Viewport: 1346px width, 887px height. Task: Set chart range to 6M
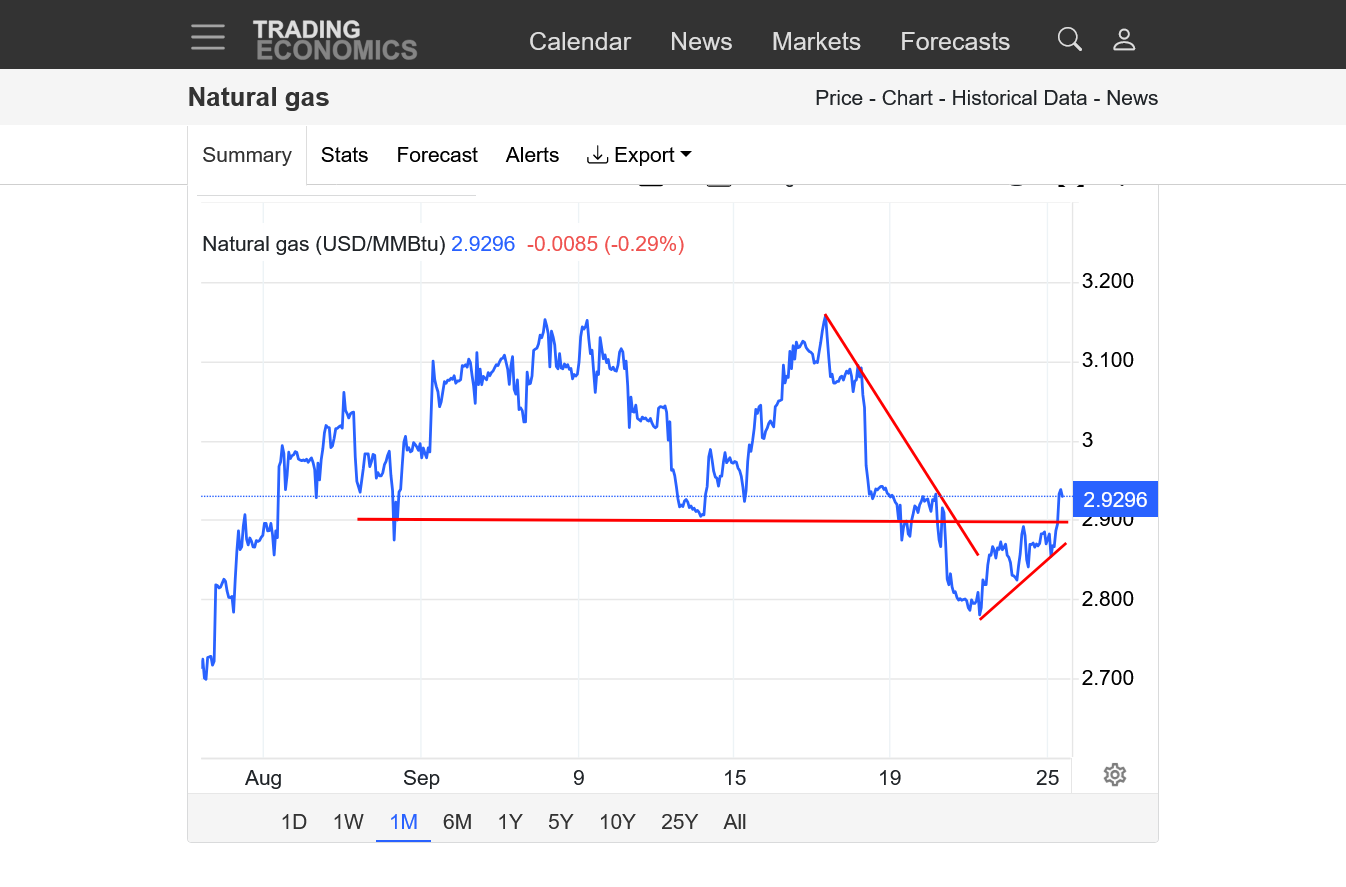(x=457, y=822)
